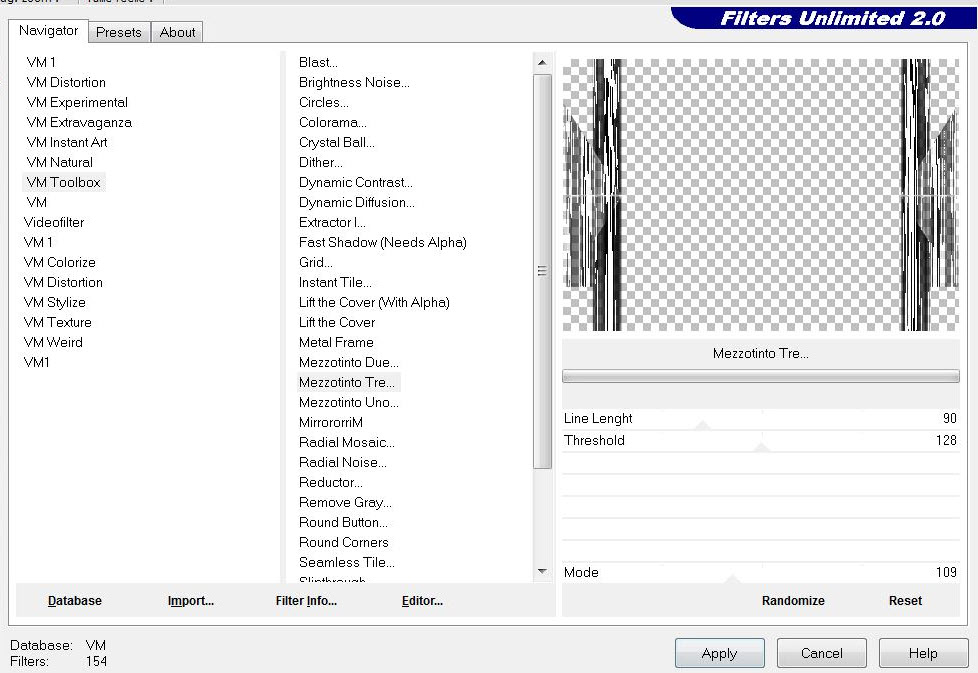
Task: Open the Database menu button
Action: [x=75, y=601]
